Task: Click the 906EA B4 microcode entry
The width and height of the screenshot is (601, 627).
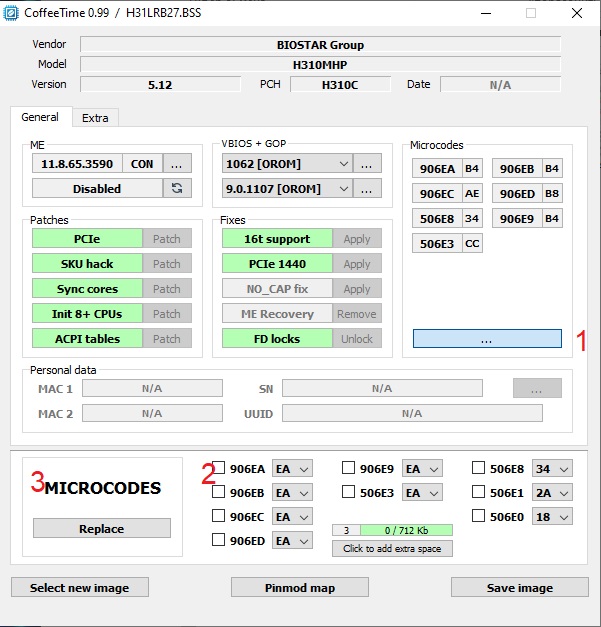Action: (447, 168)
